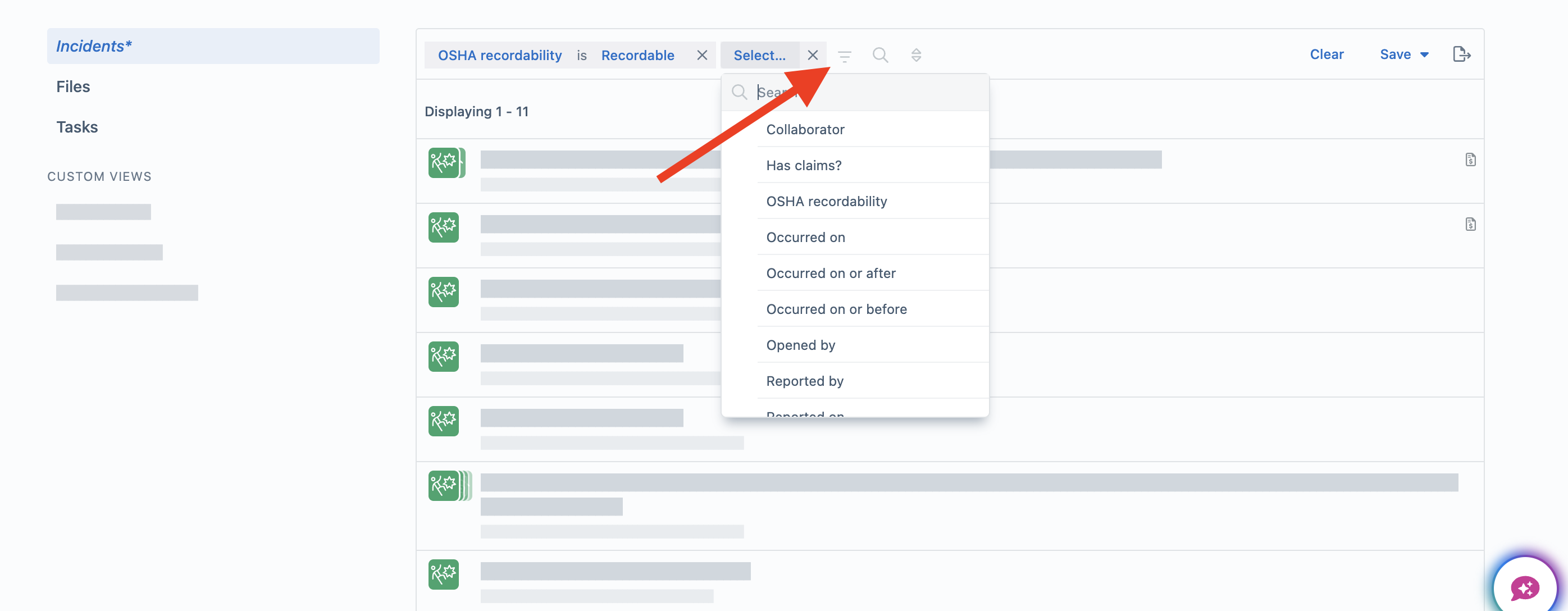Choose Opened by from the list
The image size is (1568, 611).
855,344
